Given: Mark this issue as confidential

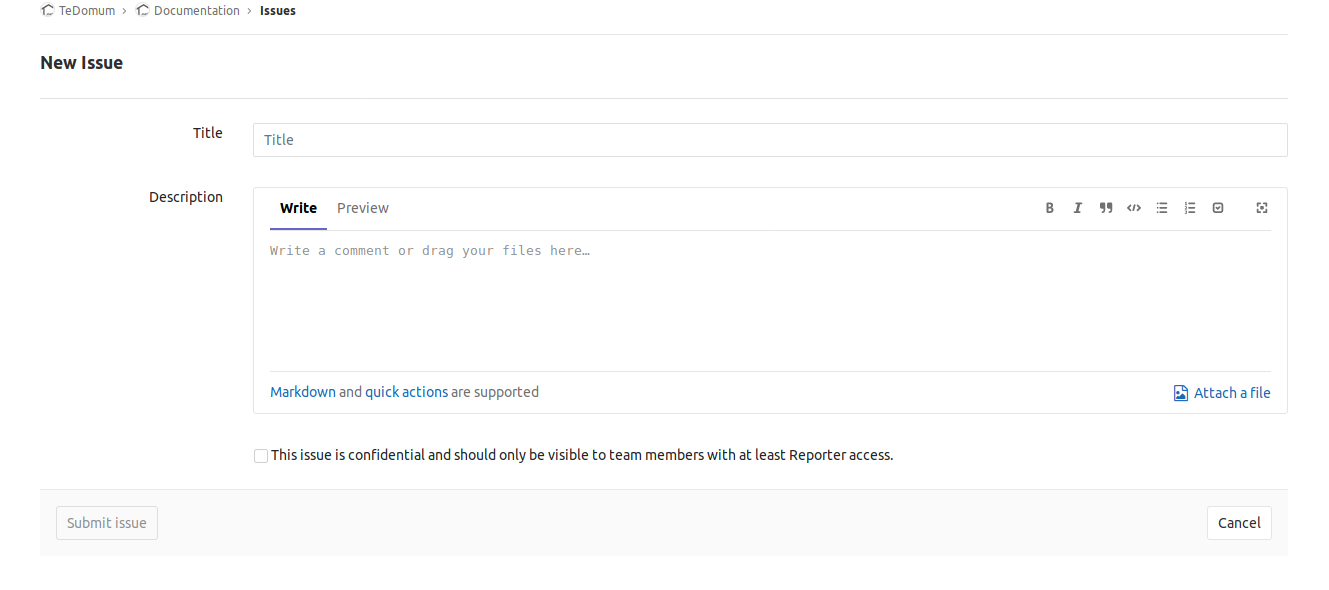Looking at the screenshot, I should tap(261, 456).
